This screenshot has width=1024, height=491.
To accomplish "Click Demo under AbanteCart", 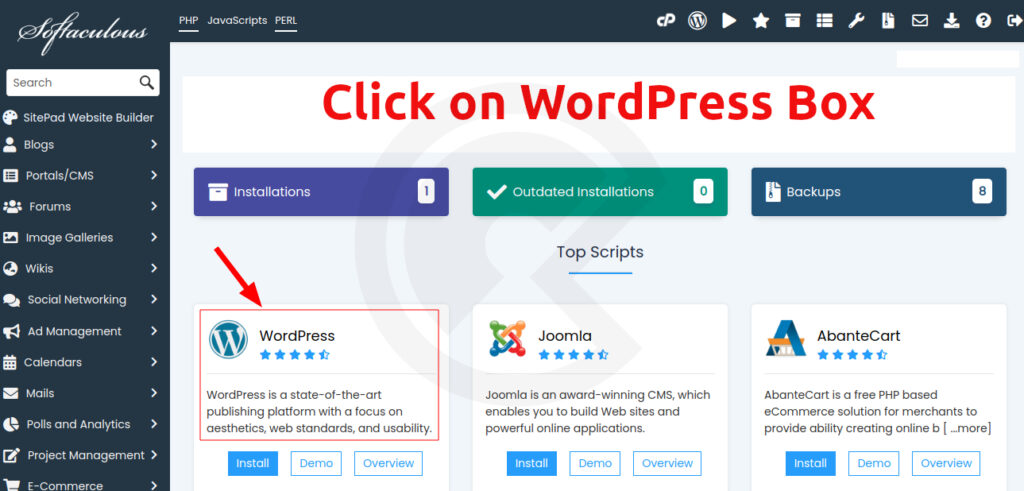I will point(874,464).
